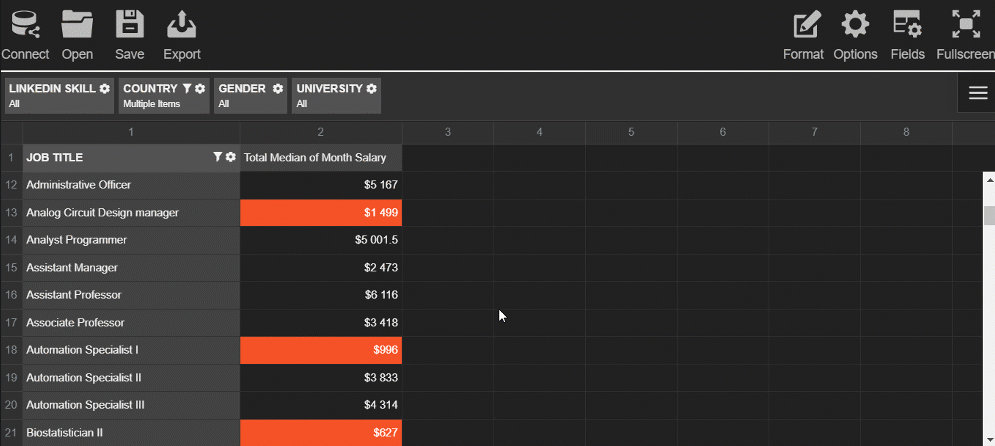995x446 pixels.
Task: Select the $6 116 cell
Action: point(321,295)
